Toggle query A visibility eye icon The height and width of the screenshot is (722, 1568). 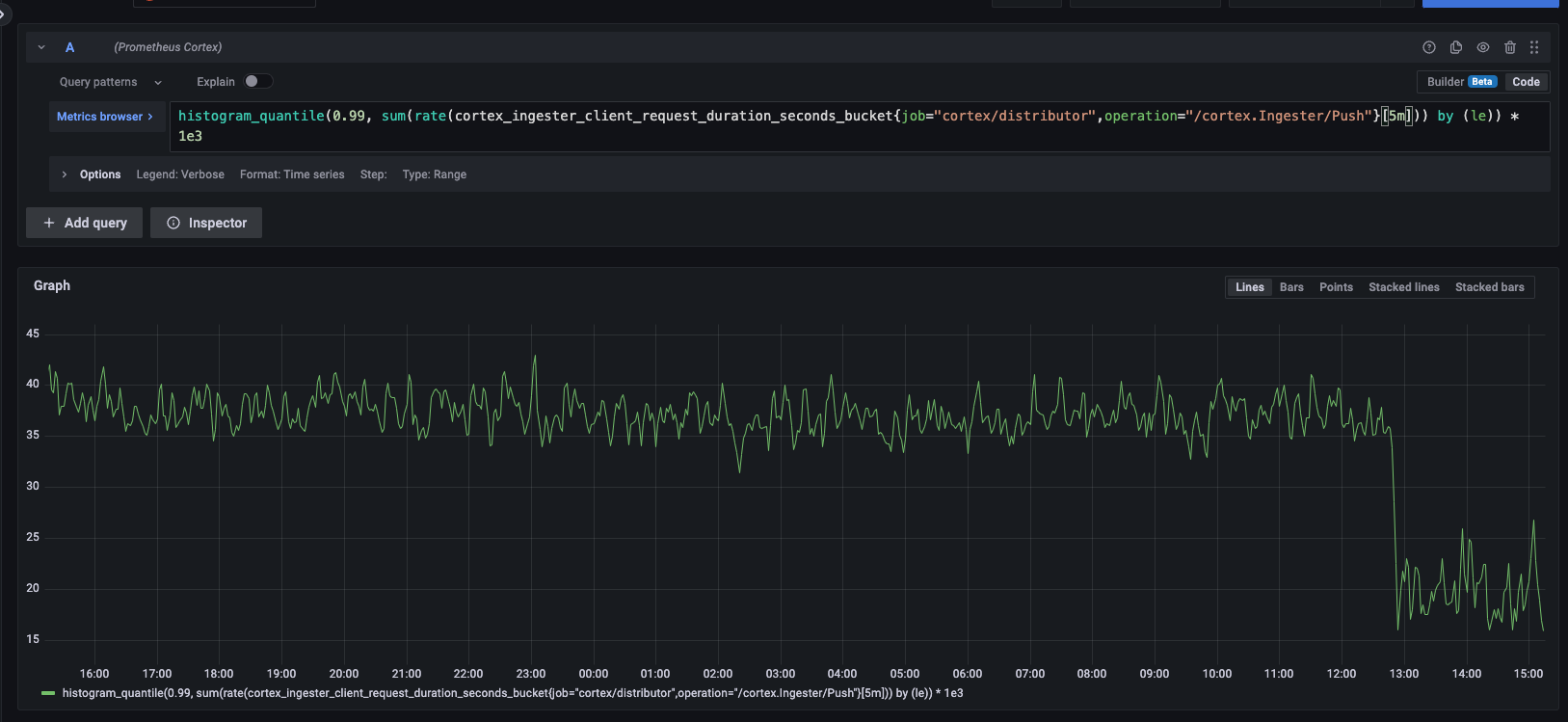(1483, 47)
